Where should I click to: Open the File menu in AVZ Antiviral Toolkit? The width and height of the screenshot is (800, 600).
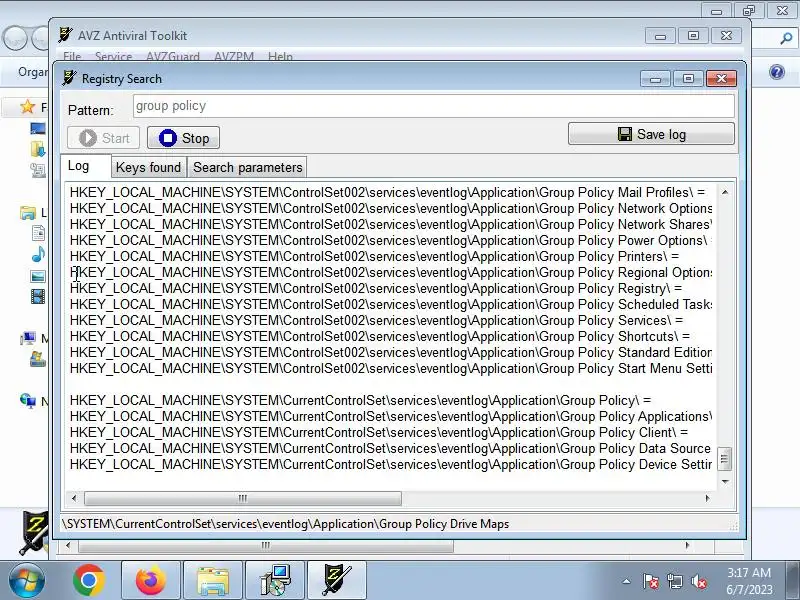tap(72, 56)
